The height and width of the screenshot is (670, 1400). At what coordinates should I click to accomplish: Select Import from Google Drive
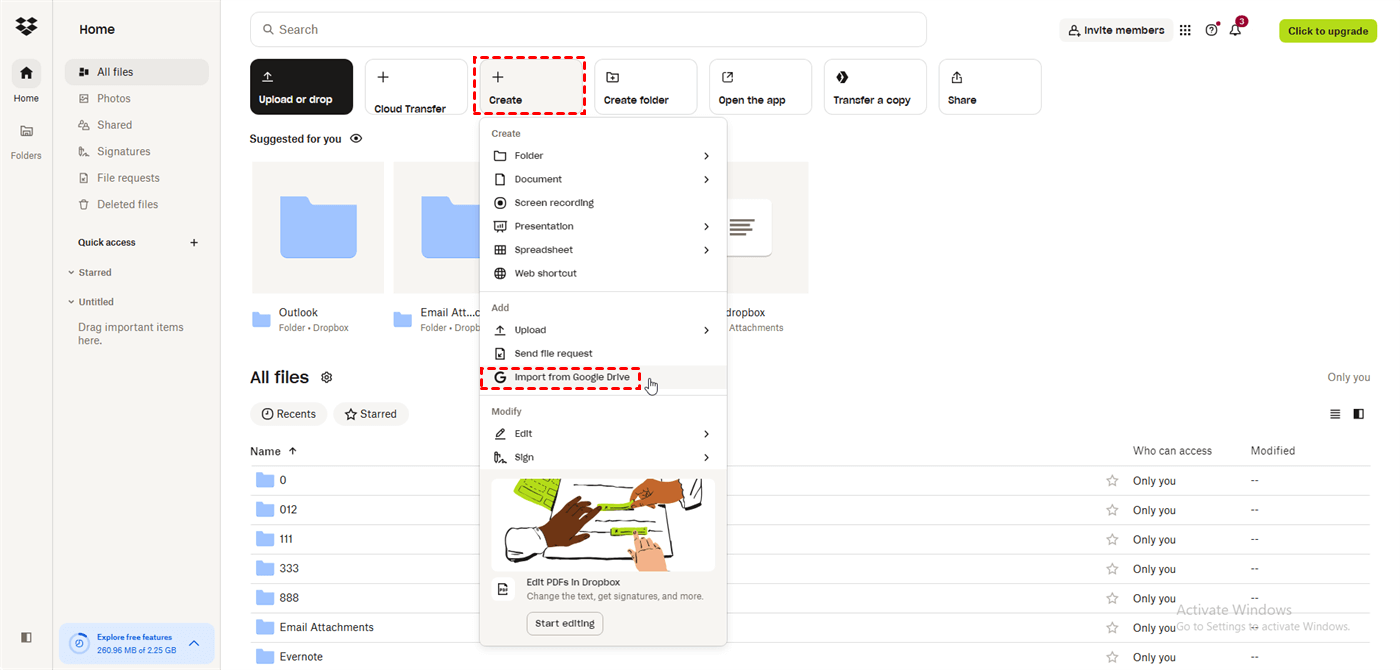click(x=603, y=377)
